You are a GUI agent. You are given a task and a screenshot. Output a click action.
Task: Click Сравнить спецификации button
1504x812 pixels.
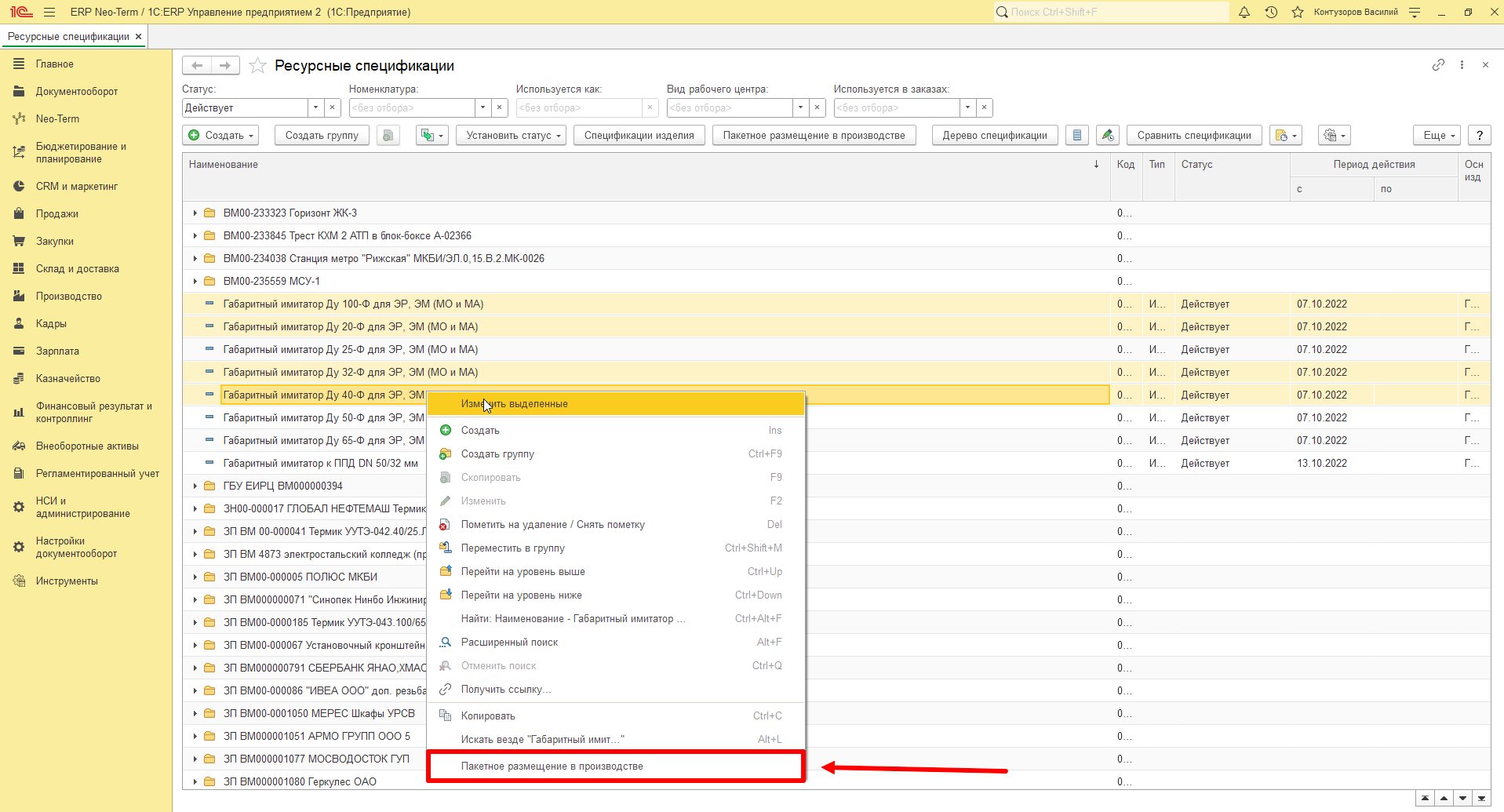coord(1194,136)
